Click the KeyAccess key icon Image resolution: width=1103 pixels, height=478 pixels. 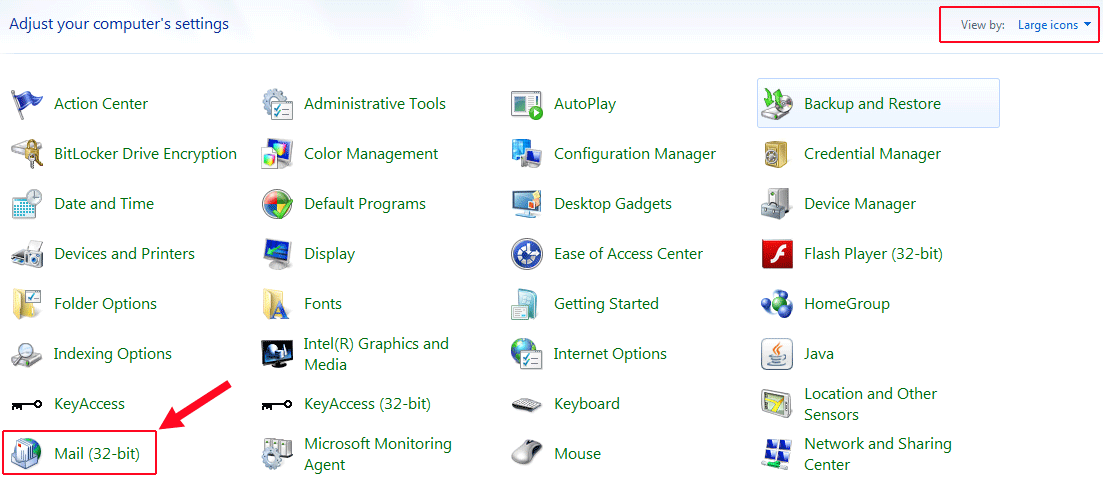click(27, 404)
